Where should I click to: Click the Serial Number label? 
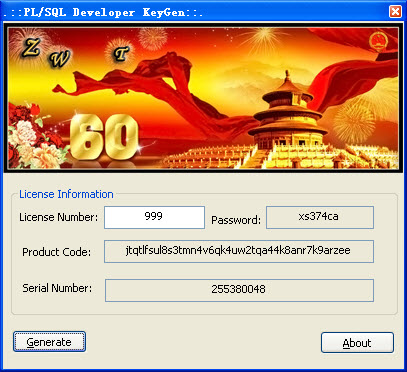tap(57, 288)
